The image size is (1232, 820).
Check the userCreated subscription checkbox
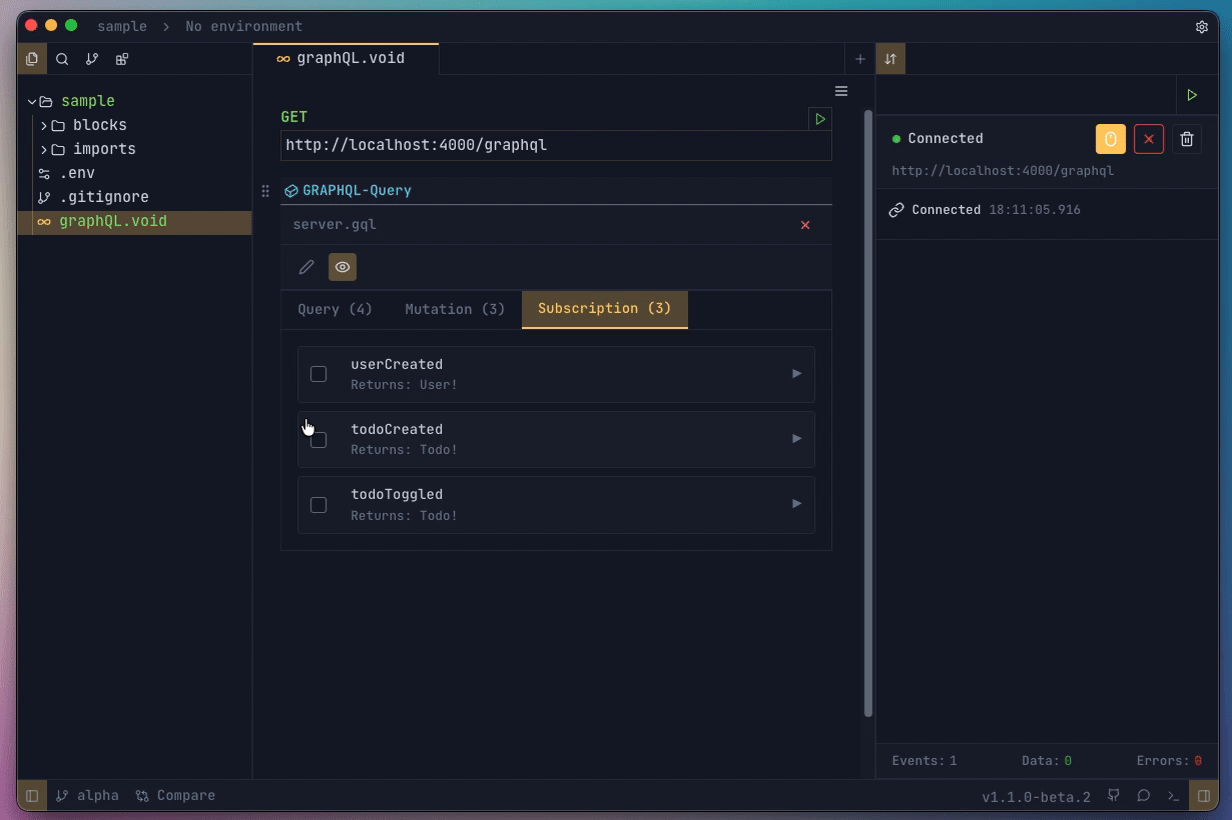(x=318, y=373)
